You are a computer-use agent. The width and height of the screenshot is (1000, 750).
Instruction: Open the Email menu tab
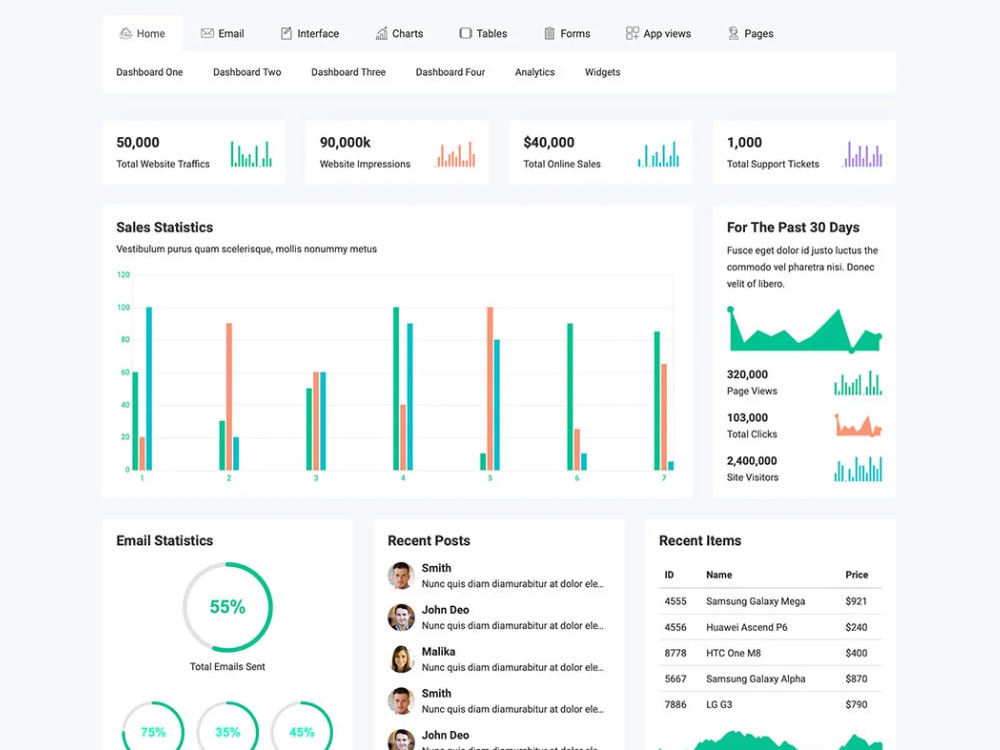click(x=223, y=33)
